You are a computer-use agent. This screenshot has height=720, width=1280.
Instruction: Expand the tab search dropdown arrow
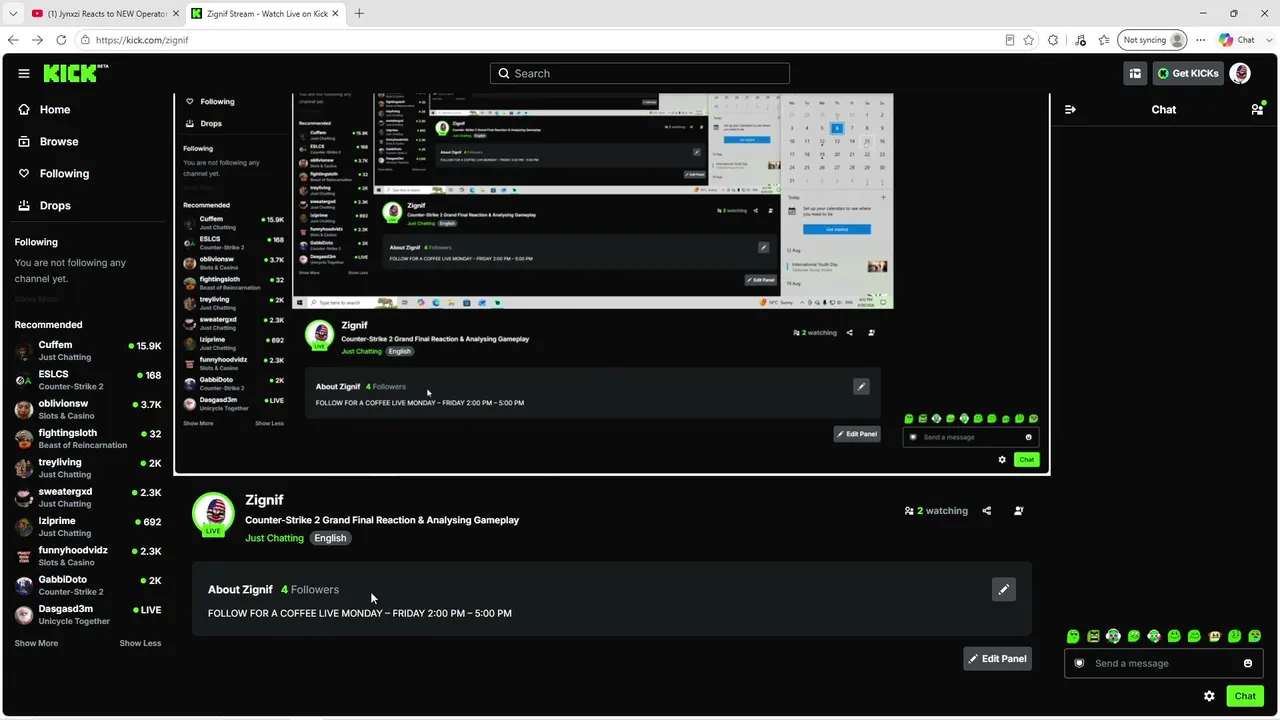[13, 13]
